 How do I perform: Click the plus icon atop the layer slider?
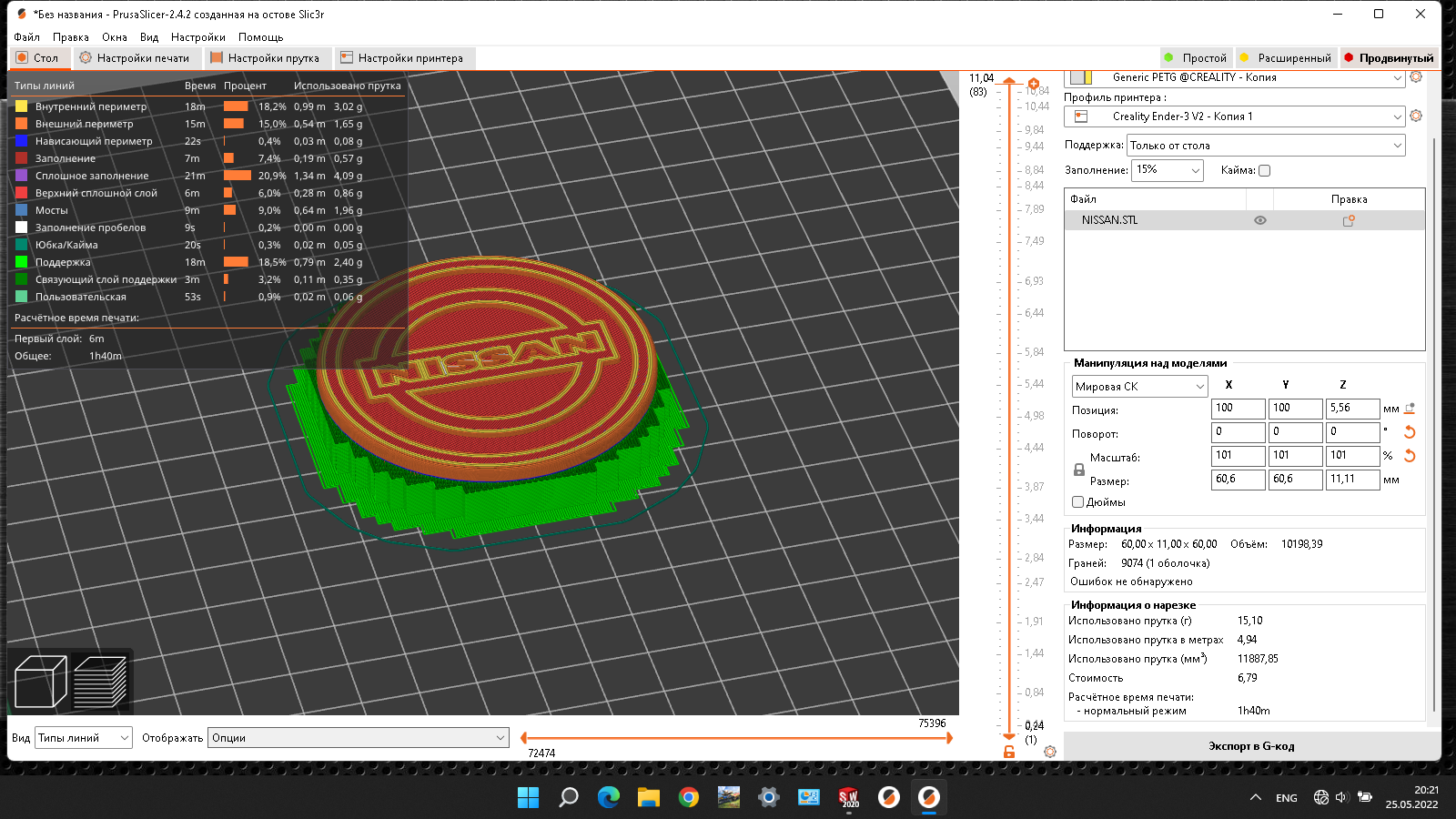coord(1034,84)
